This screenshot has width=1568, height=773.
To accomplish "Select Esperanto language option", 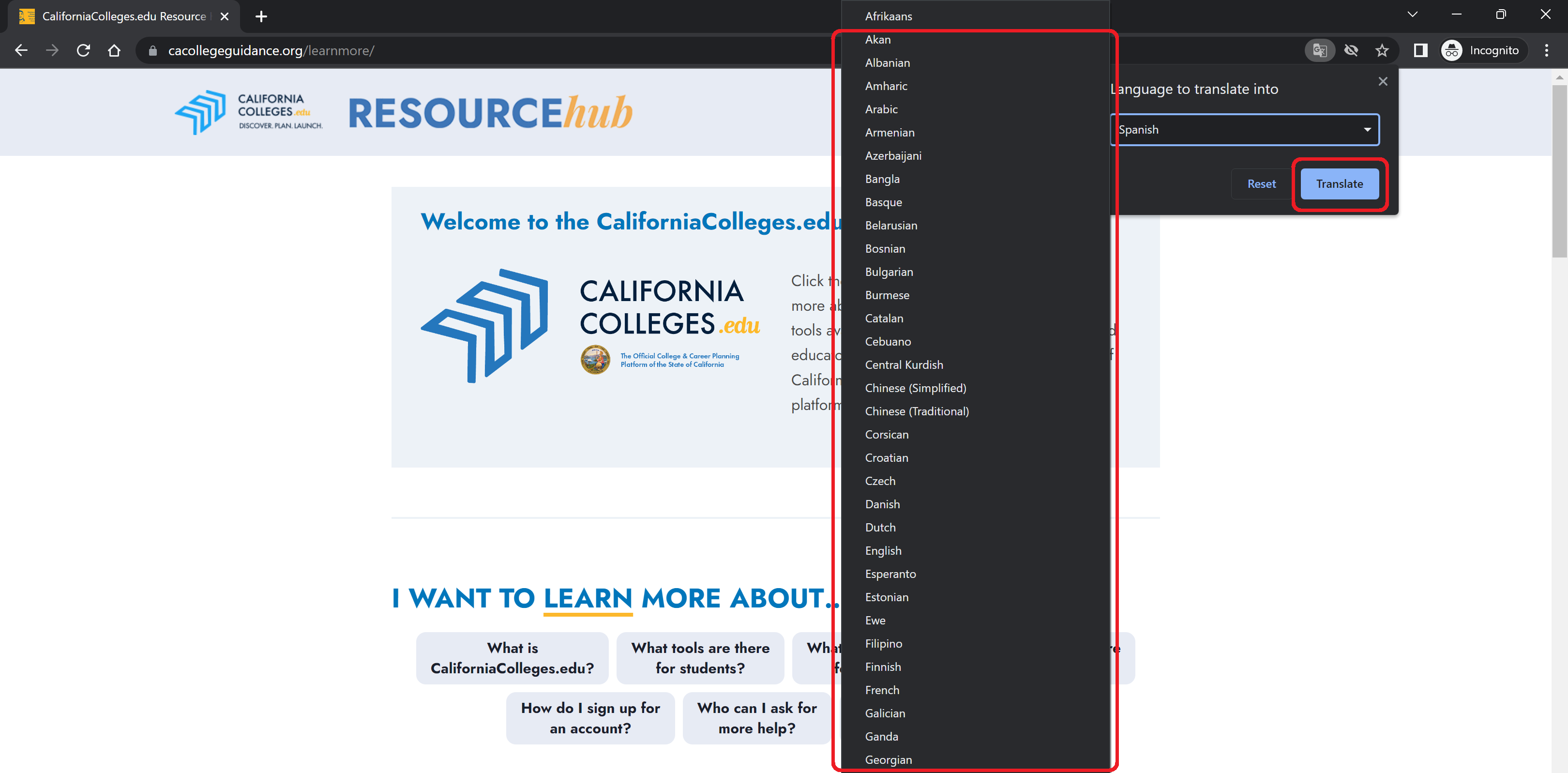I will pos(975,574).
